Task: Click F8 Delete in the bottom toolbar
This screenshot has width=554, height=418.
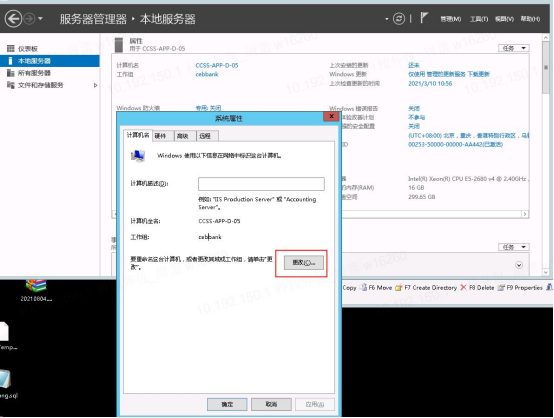Action: pos(477,288)
